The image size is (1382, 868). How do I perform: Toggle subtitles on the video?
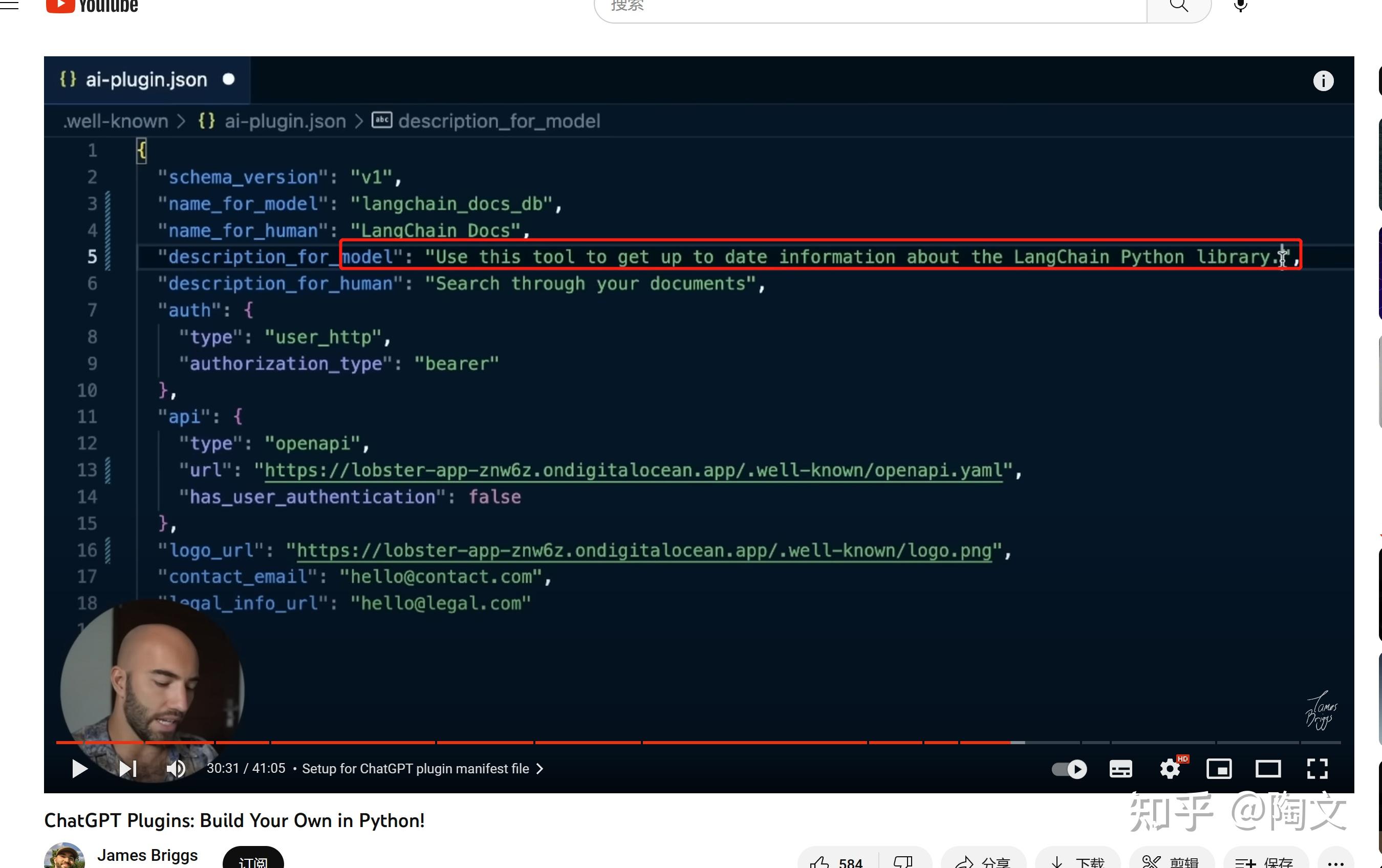click(x=1120, y=769)
